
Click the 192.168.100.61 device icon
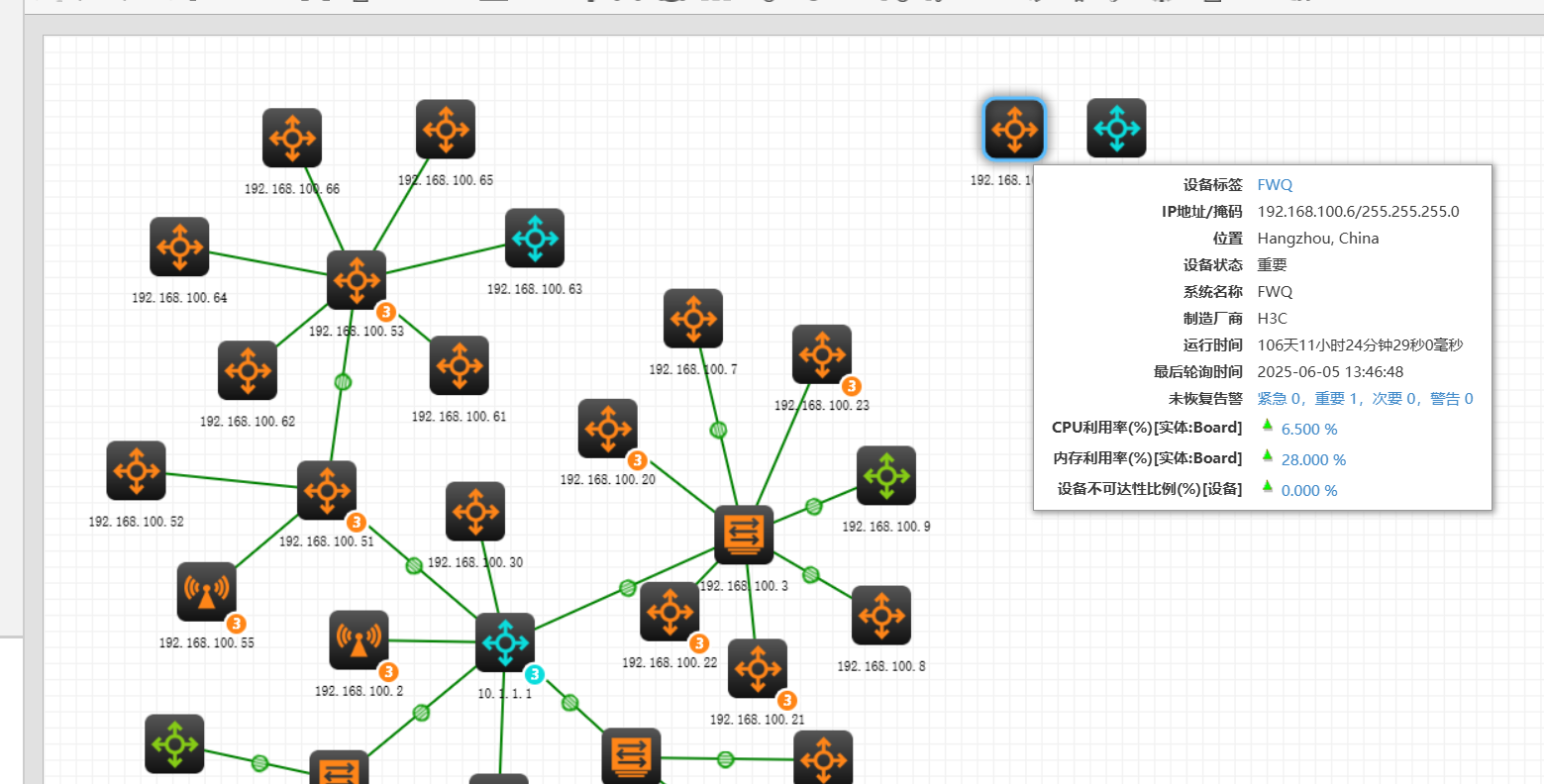pos(460,365)
